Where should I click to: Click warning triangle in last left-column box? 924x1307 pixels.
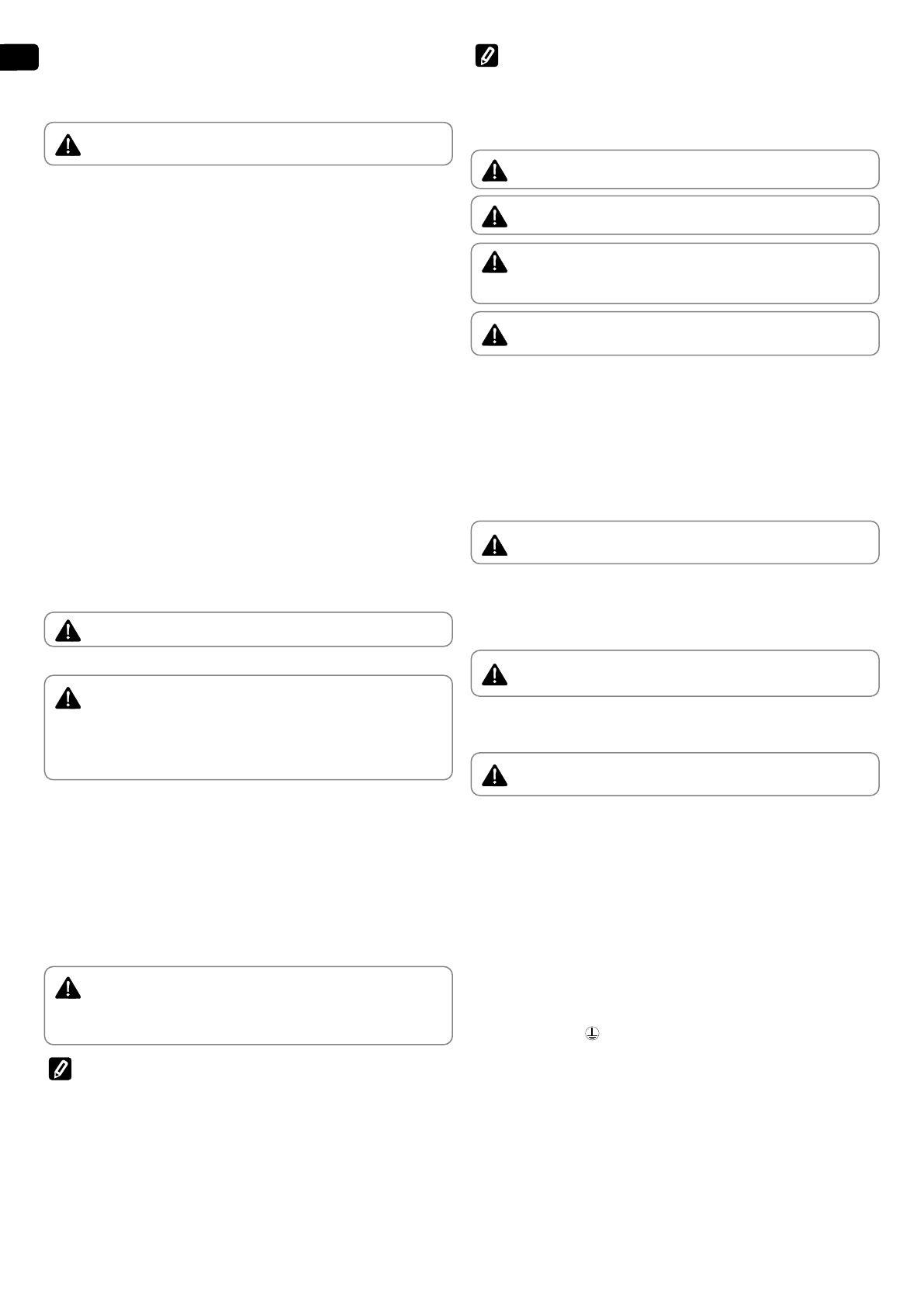[x=68, y=988]
